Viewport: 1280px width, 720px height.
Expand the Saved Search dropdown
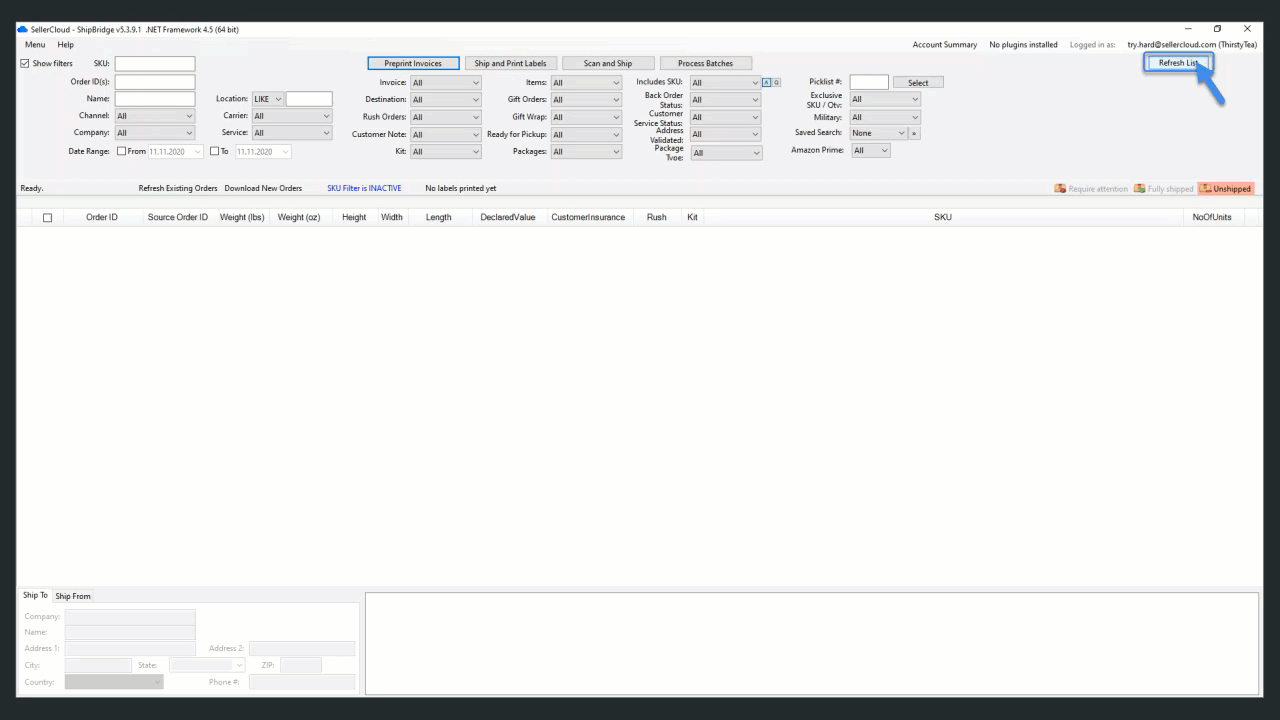point(878,133)
